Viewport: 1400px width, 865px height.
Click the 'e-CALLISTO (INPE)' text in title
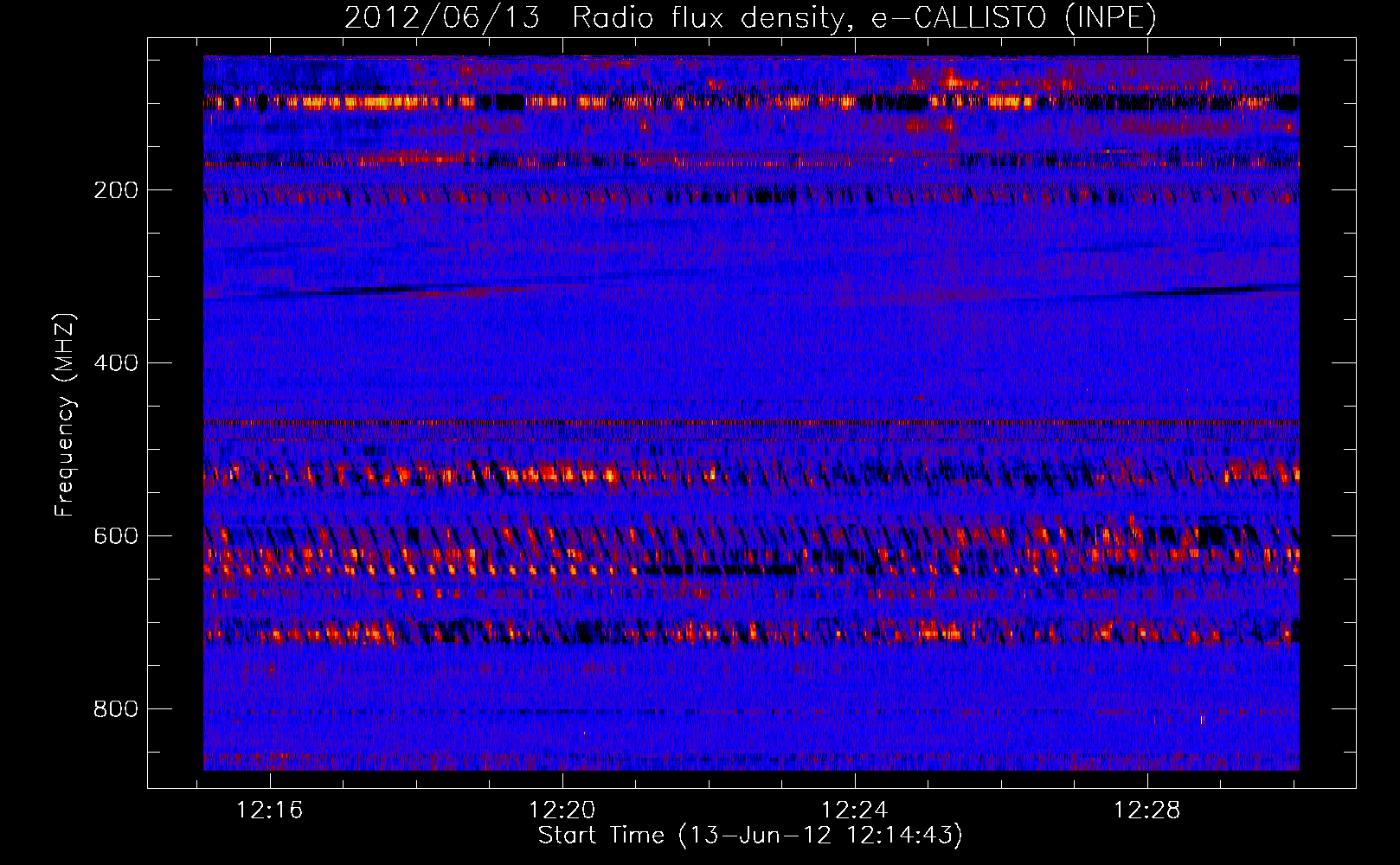pos(1014,17)
